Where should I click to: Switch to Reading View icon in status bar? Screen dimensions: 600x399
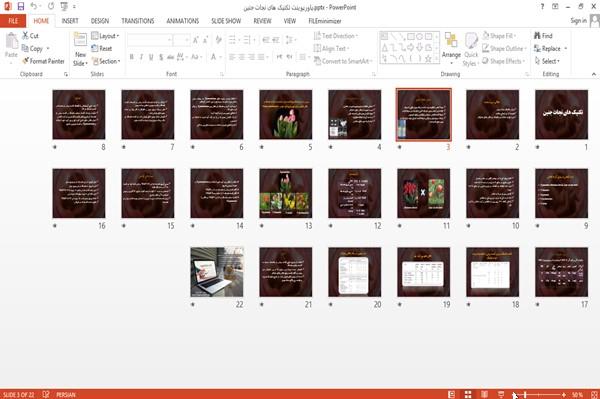pos(484,394)
